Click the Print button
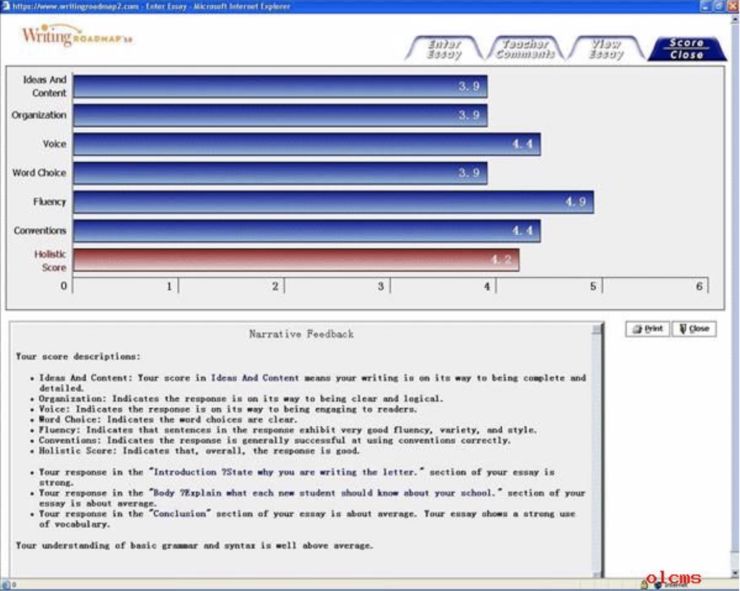 coord(648,329)
